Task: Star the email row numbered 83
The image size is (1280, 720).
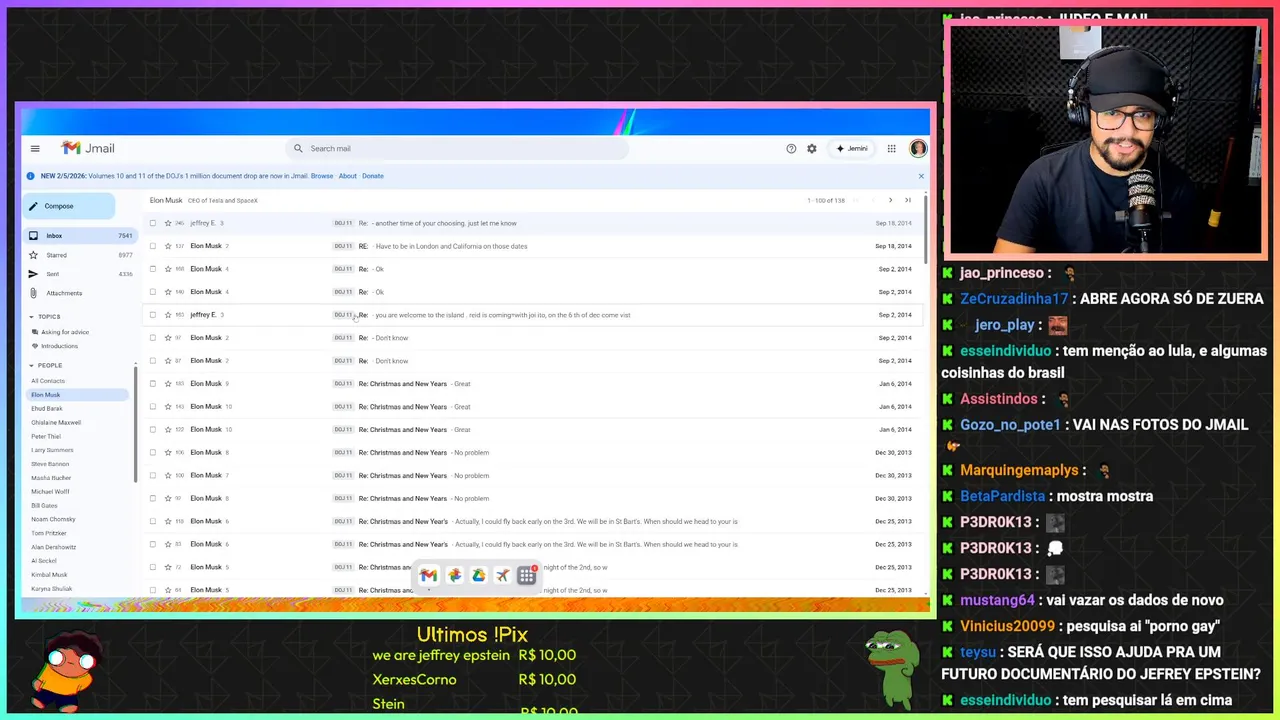Action: [167, 544]
